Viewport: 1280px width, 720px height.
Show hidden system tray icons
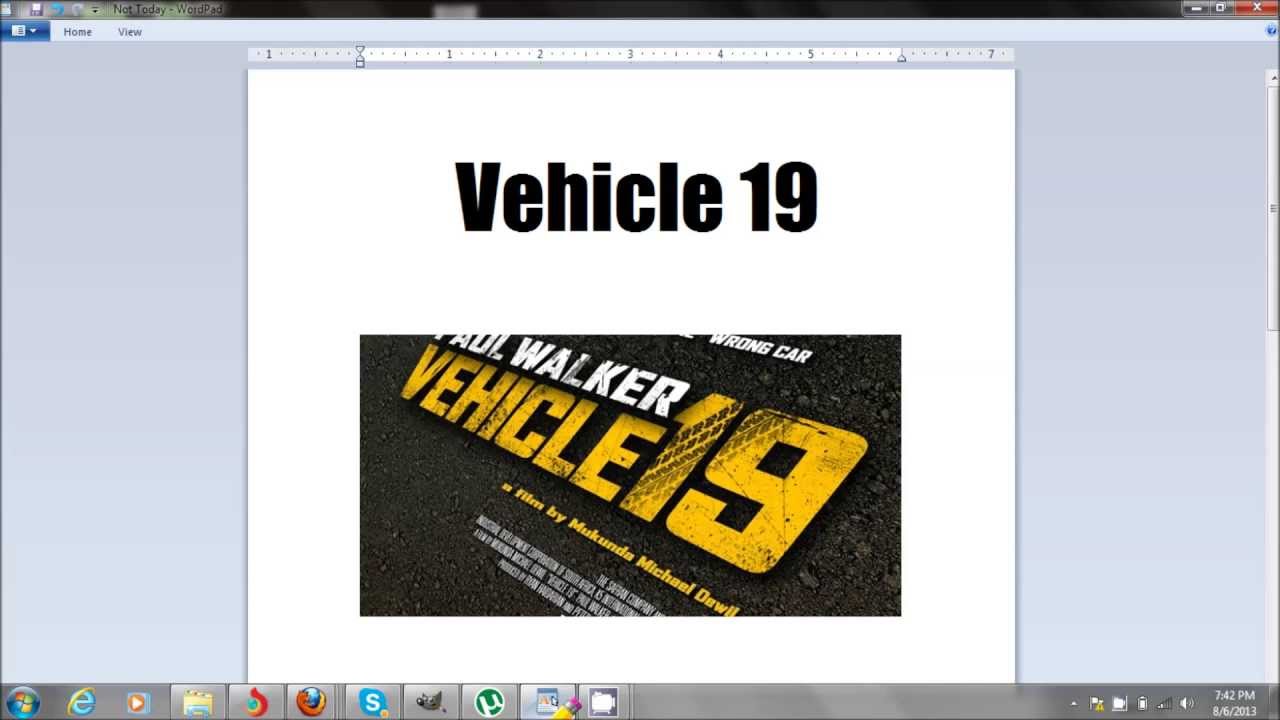tap(1074, 703)
